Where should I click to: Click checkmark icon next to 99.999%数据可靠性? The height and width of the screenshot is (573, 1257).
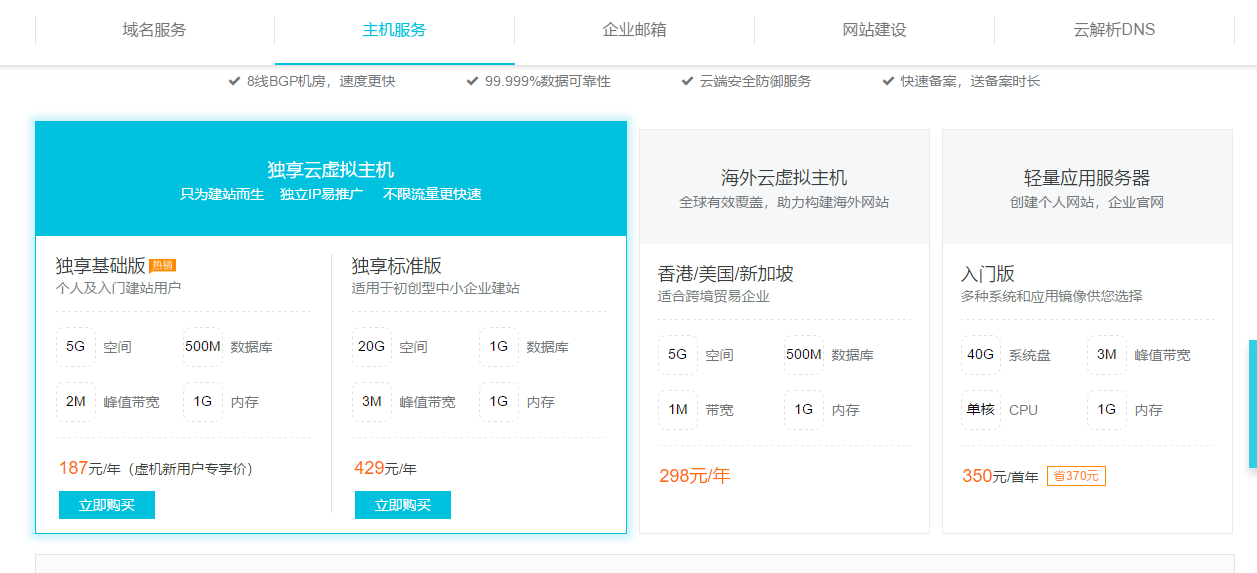472,81
